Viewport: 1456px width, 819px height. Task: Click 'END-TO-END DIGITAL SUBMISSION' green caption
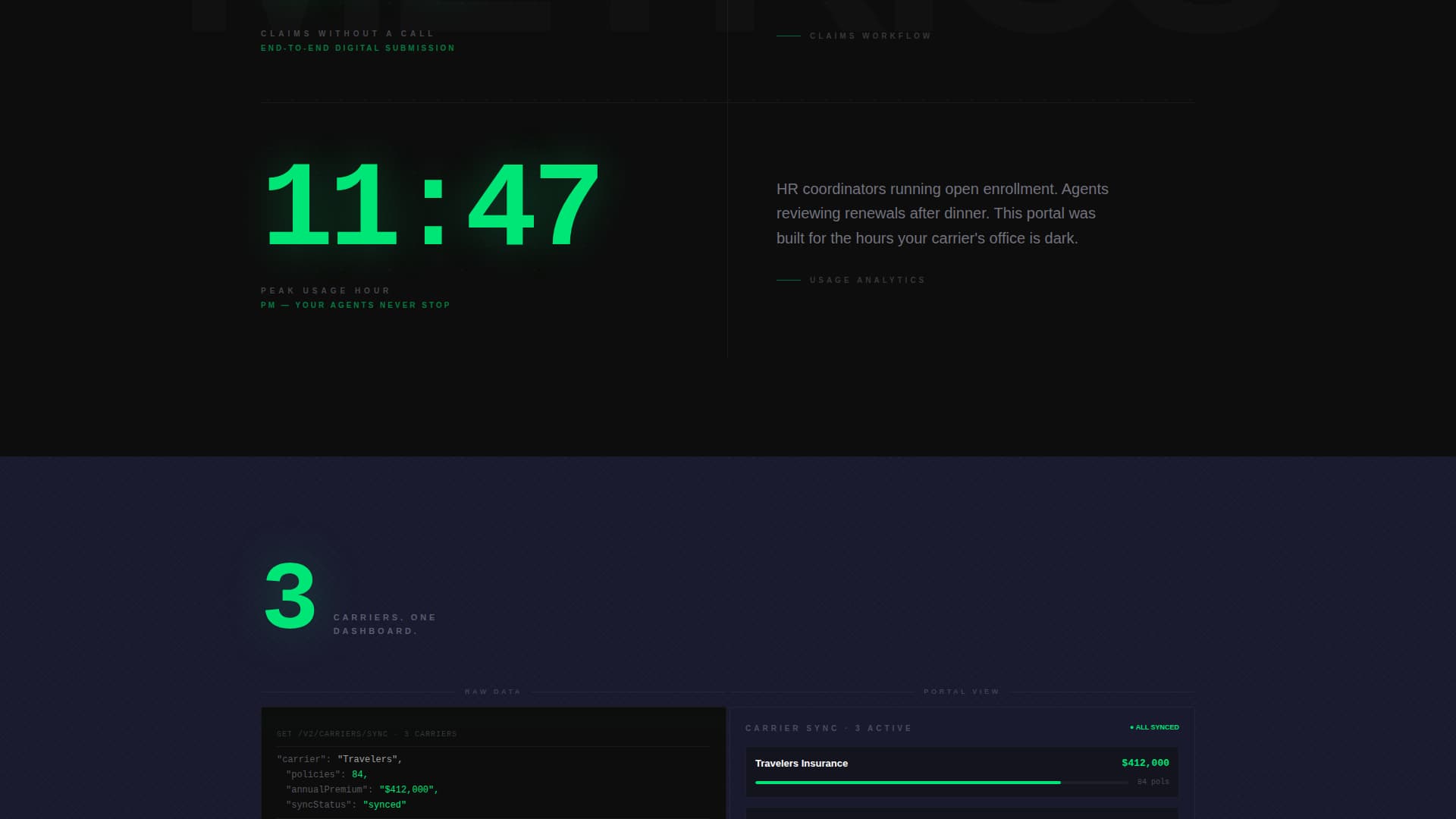click(x=358, y=48)
